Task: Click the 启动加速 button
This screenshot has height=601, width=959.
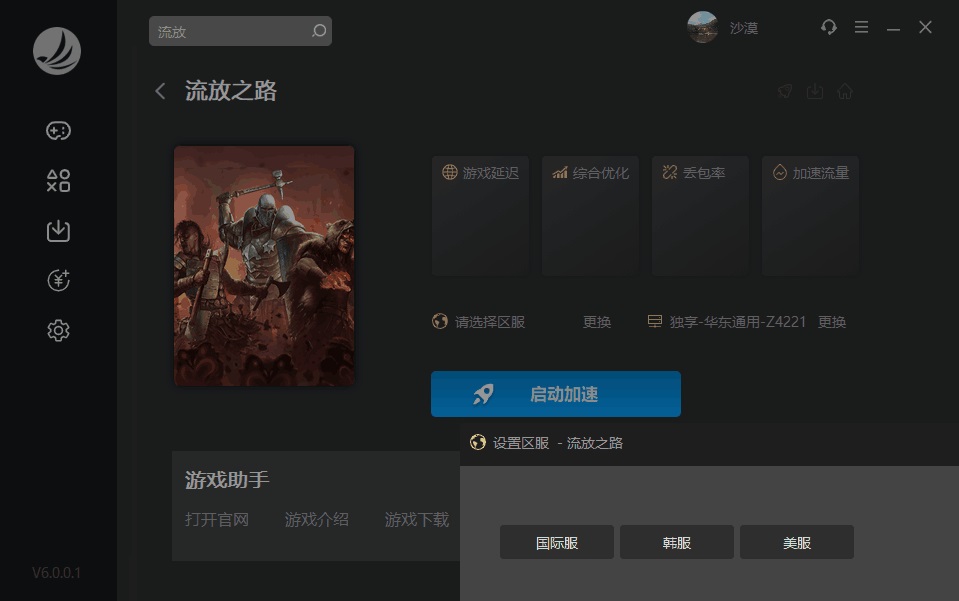Action: click(x=555, y=394)
